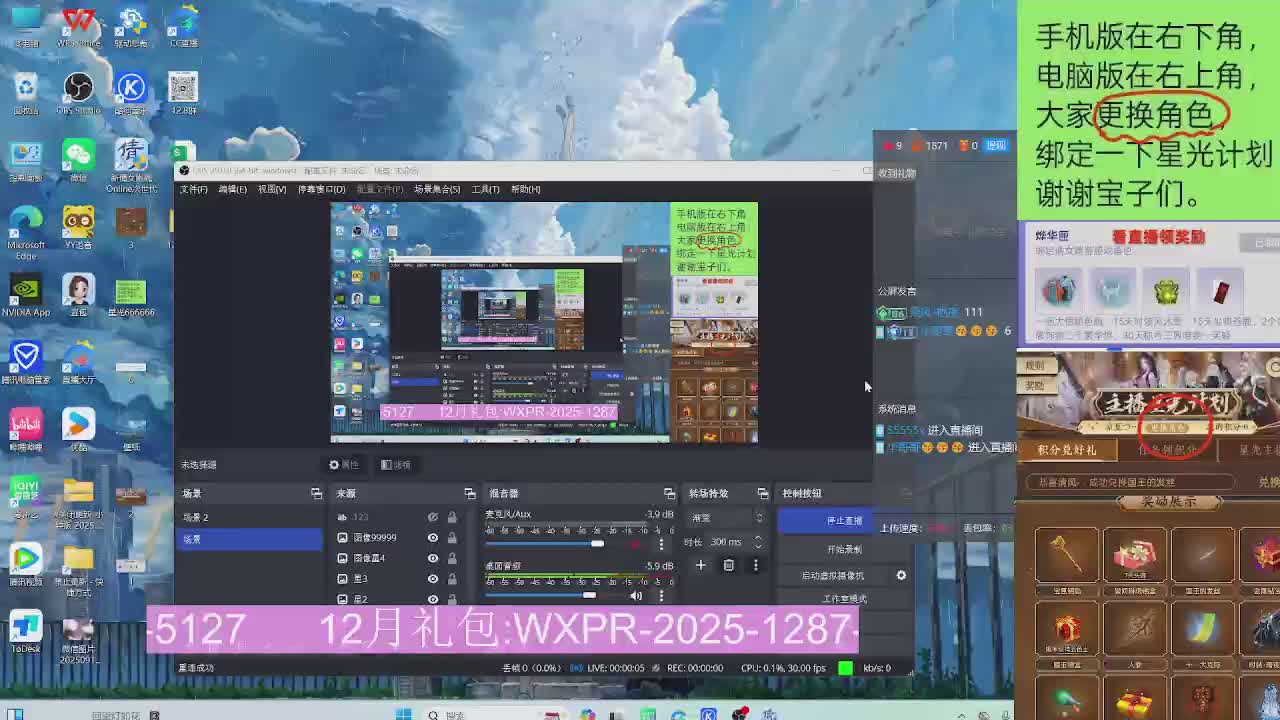Add a transition with the plus icon
The height and width of the screenshot is (720, 1280).
tap(700, 565)
